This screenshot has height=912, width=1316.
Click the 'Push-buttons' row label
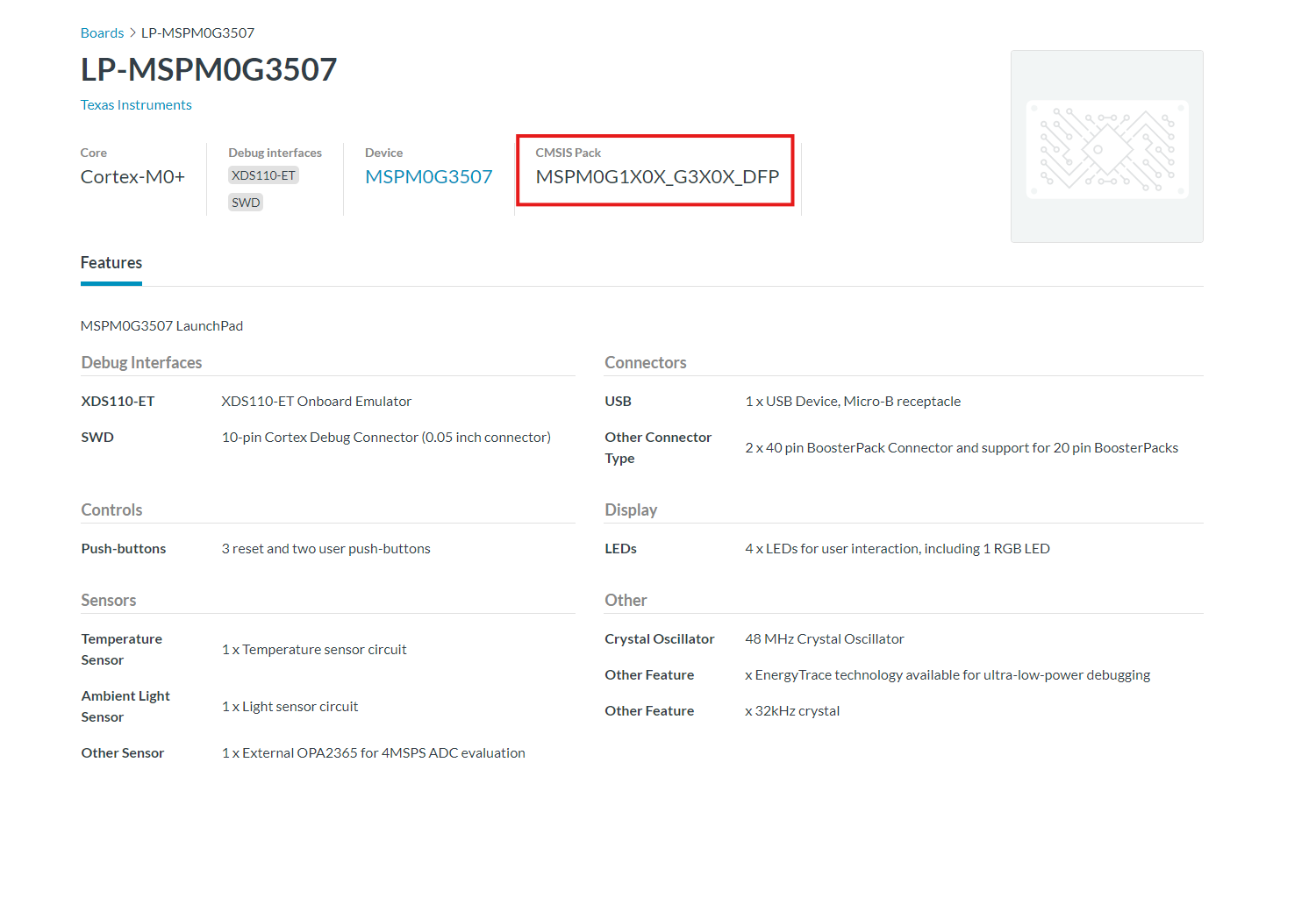click(x=124, y=549)
